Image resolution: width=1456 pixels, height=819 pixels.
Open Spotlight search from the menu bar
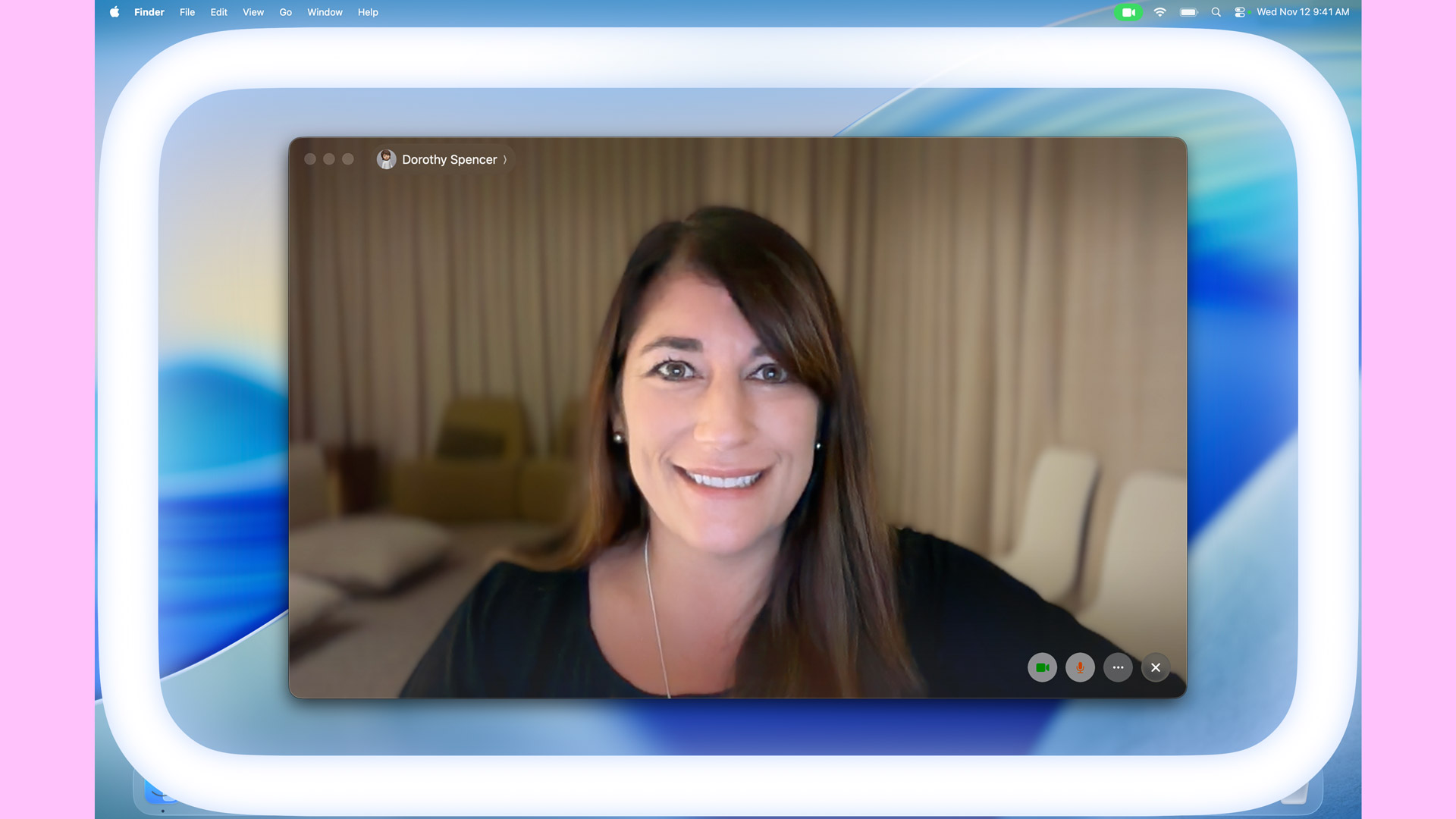click(1216, 12)
